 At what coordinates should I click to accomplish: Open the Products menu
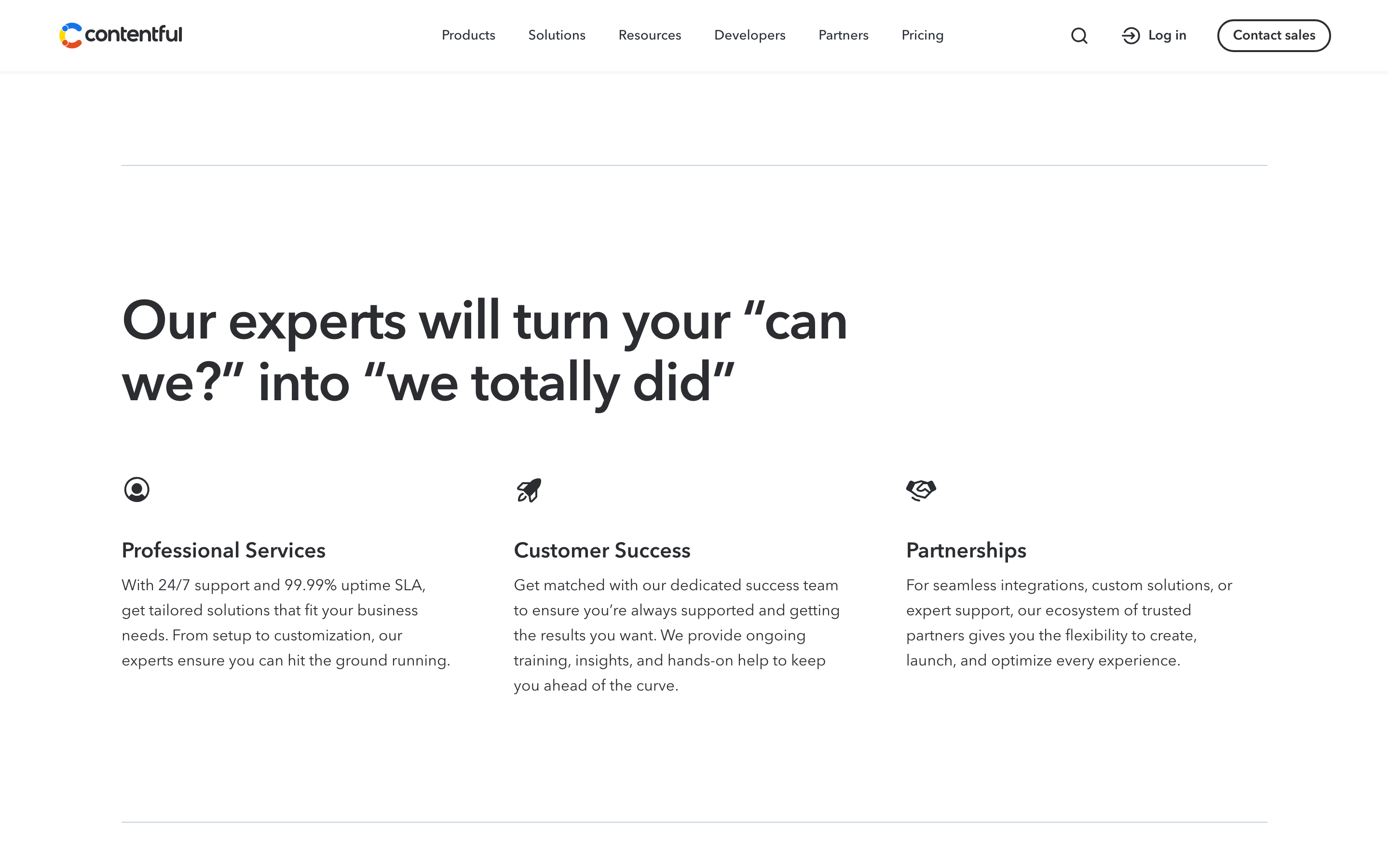(468, 36)
